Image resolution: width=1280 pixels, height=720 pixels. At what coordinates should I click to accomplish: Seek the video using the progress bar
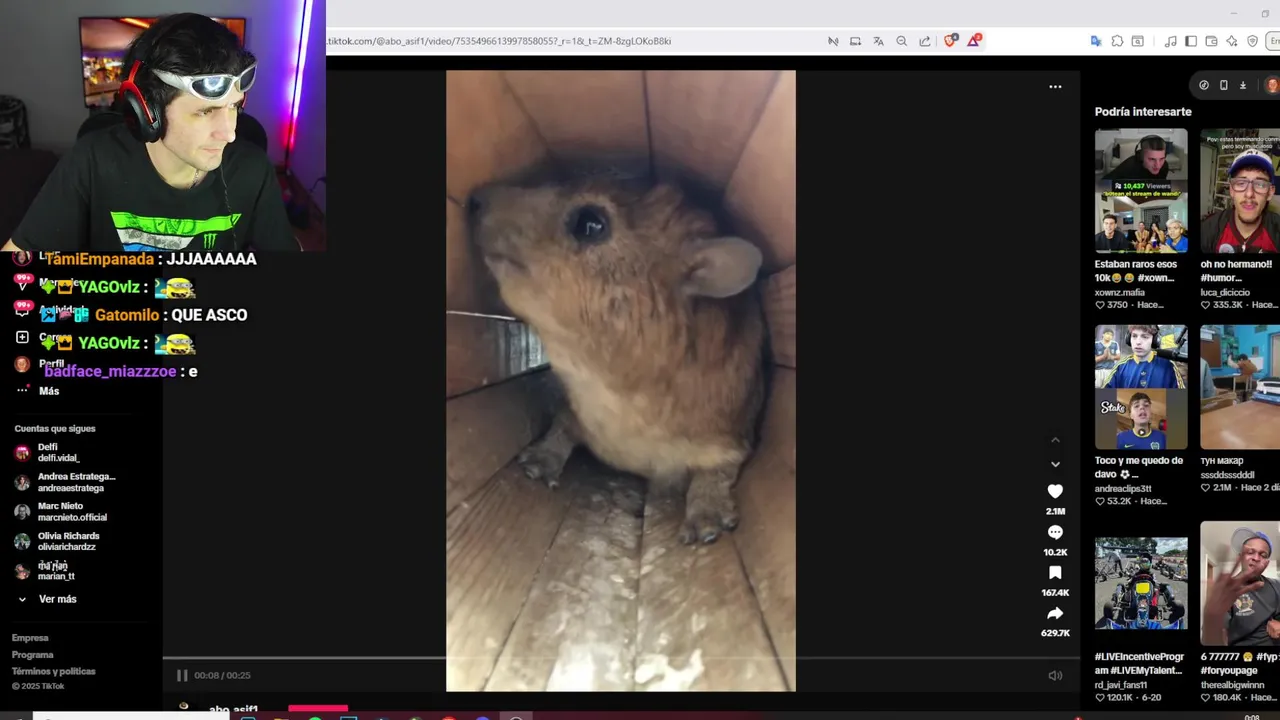click(621, 658)
